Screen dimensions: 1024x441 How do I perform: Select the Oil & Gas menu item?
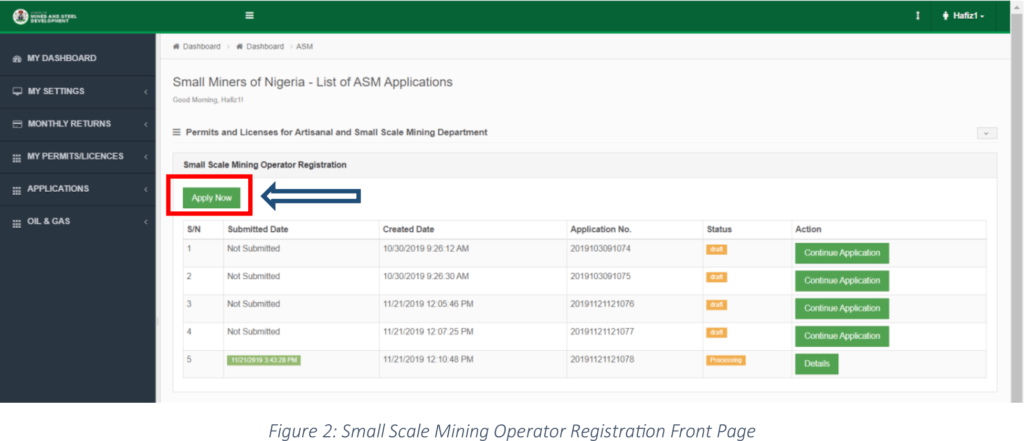[x=48, y=221]
